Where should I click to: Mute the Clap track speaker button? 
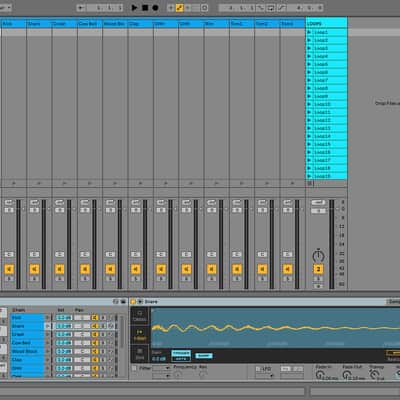tap(136, 269)
